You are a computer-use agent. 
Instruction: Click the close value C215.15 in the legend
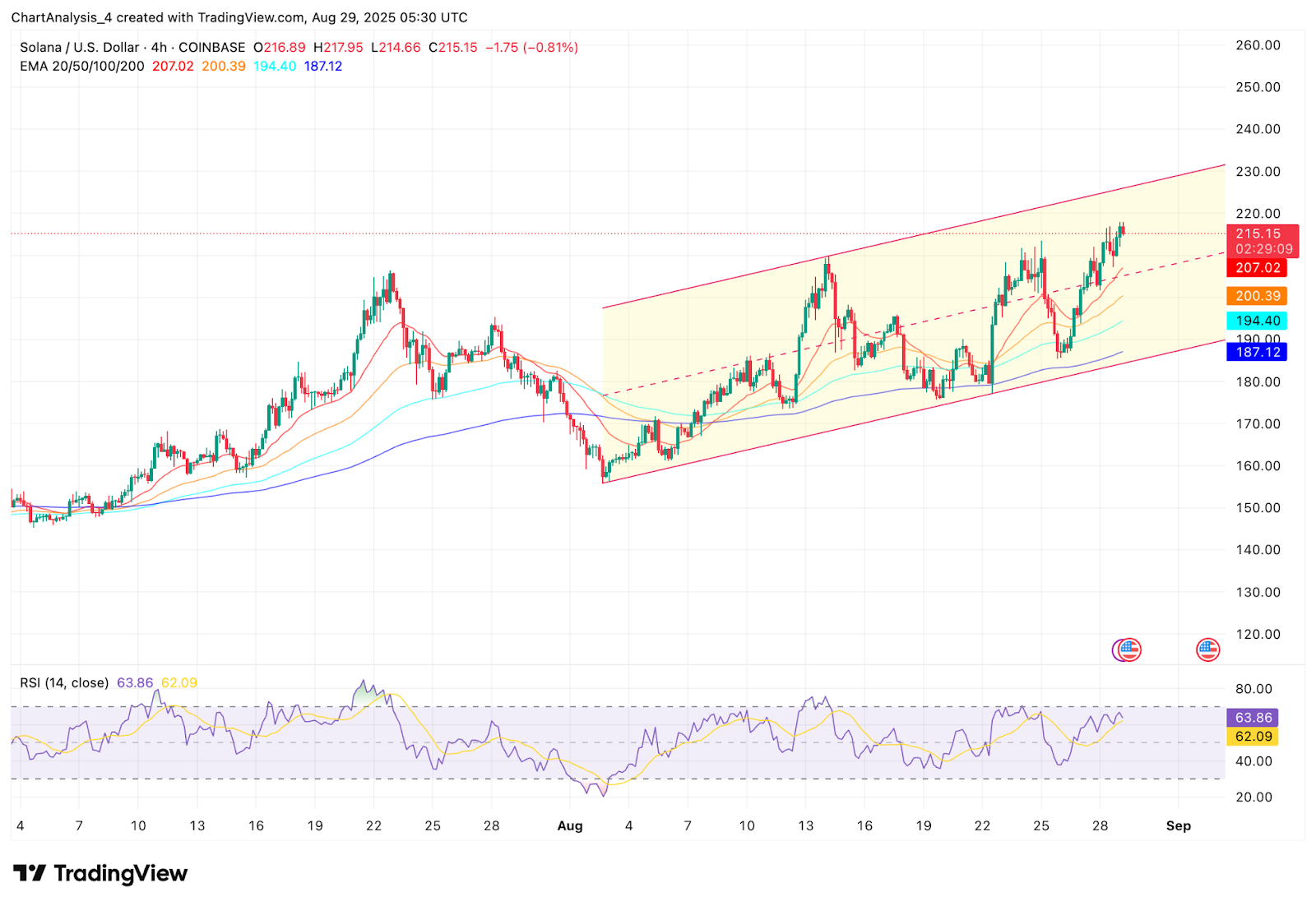click(x=453, y=48)
